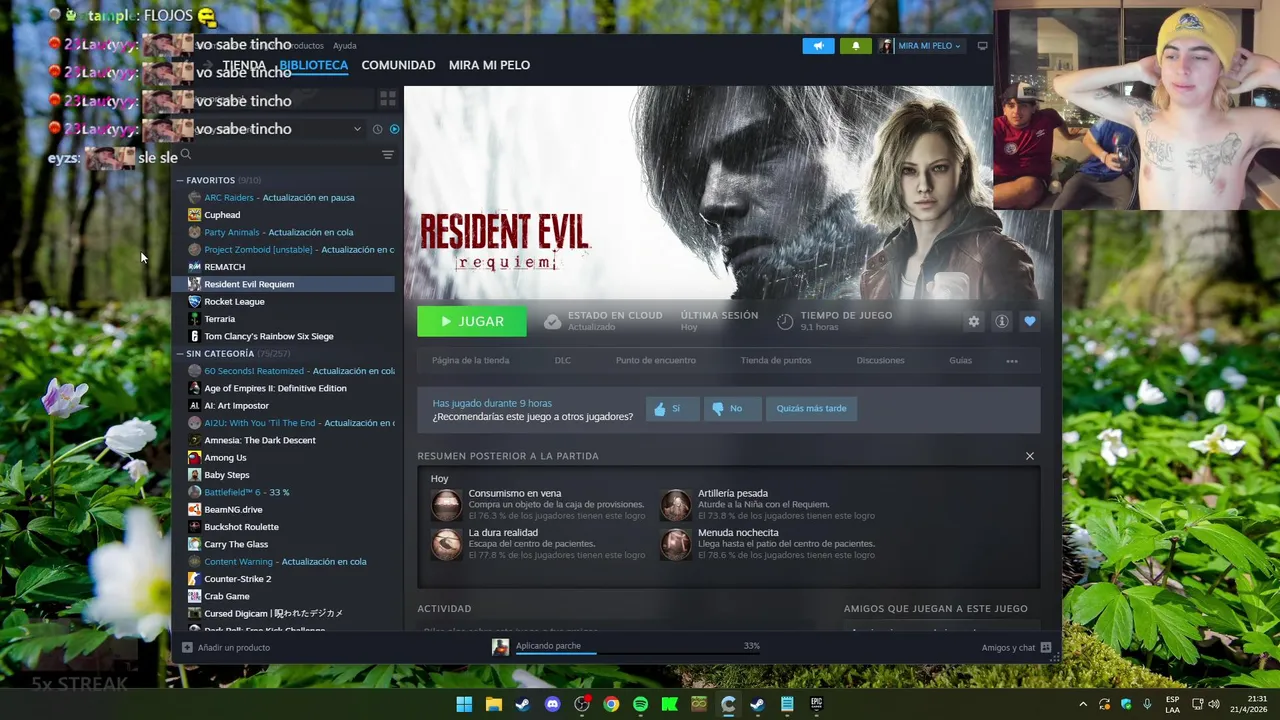Select Buckshot Roulette in the library
1280x720 pixels.
point(285,527)
